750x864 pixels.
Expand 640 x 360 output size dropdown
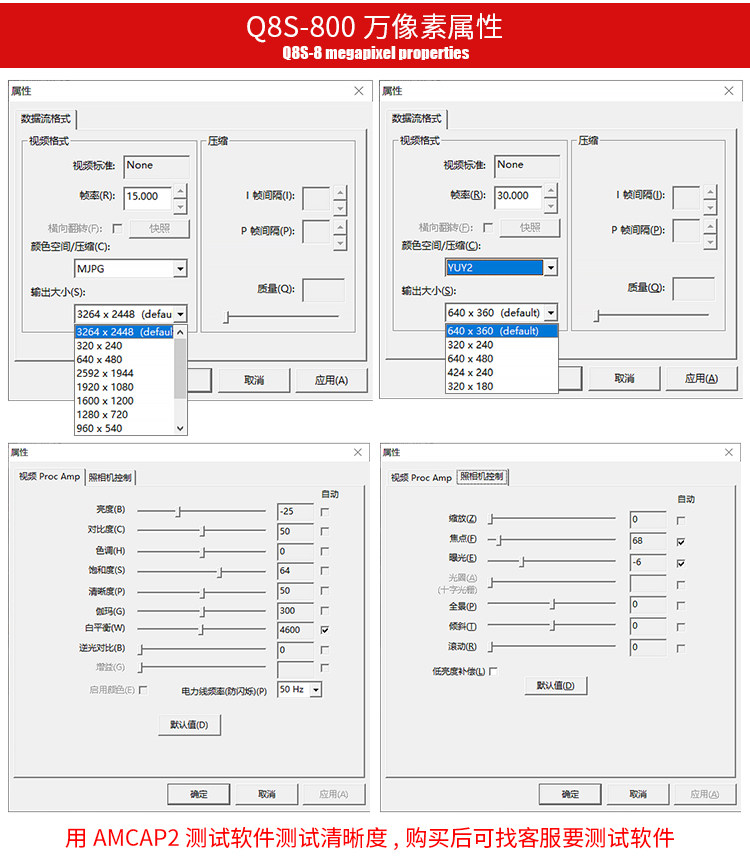point(551,313)
